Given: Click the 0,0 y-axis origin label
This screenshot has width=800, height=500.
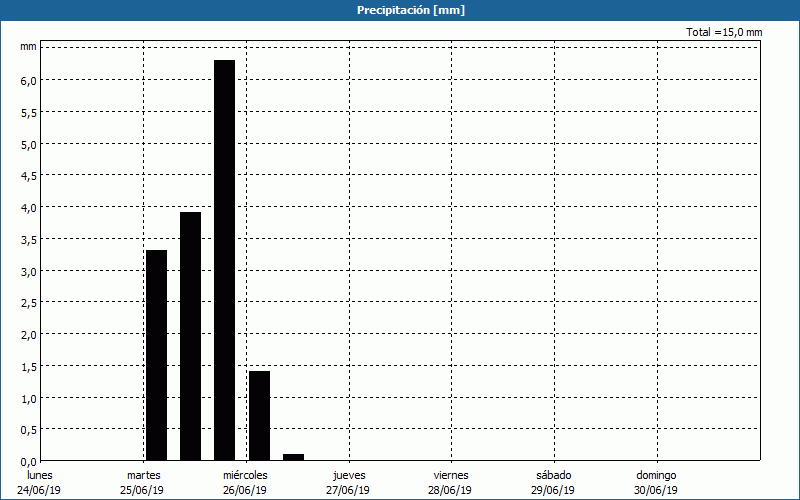Looking at the screenshot, I should (28, 461).
